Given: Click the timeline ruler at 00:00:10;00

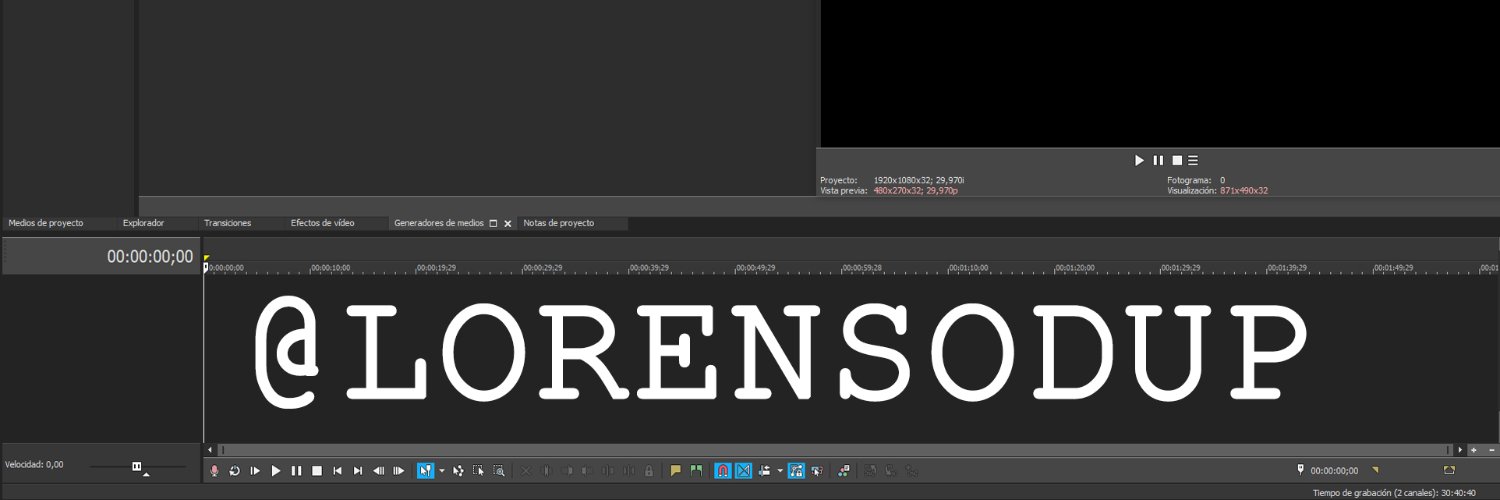Looking at the screenshot, I should tap(330, 268).
